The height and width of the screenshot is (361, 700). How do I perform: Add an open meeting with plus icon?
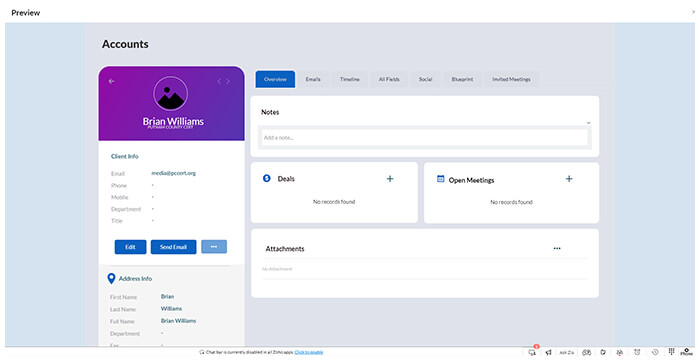569,179
